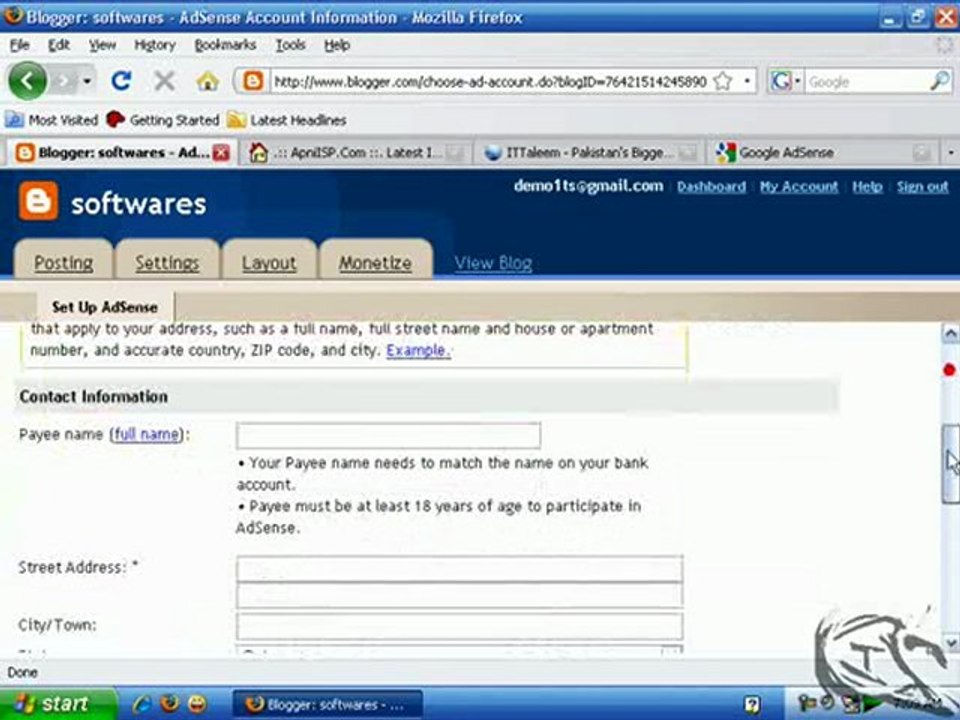
Task: Open the Latest Headlines feed bookmark
Action: [x=287, y=120]
